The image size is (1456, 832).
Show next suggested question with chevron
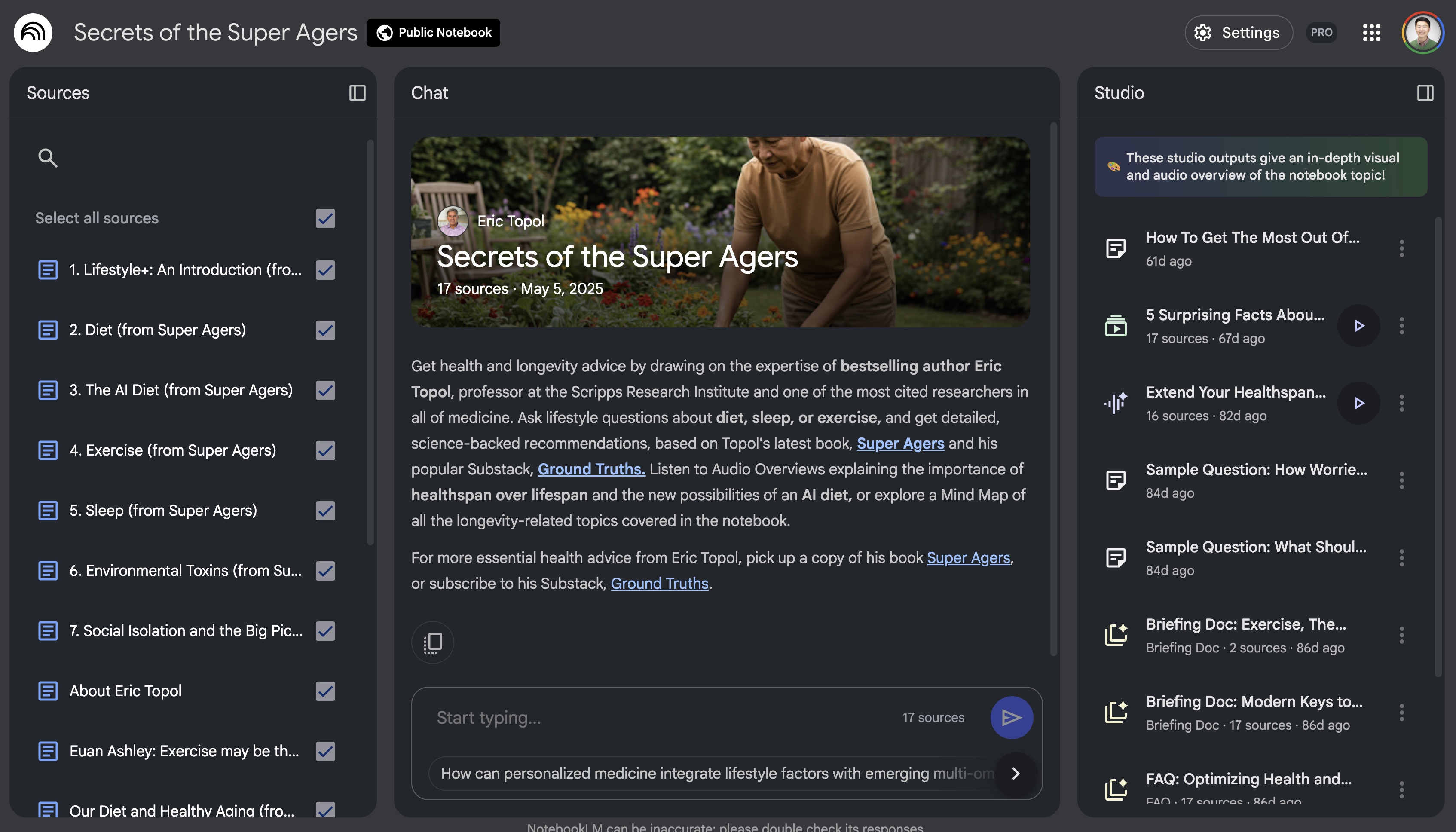[x=1016, y=773]
